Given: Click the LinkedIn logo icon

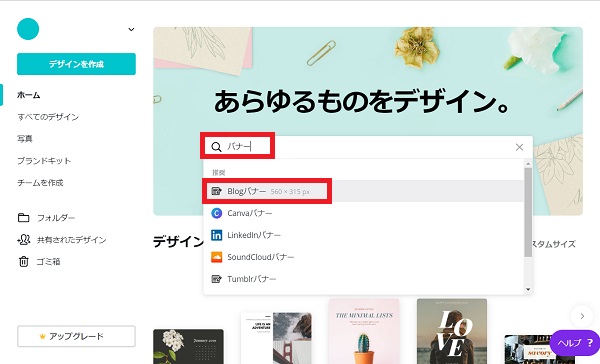Looking at the screenshot, I should [217, 235].
